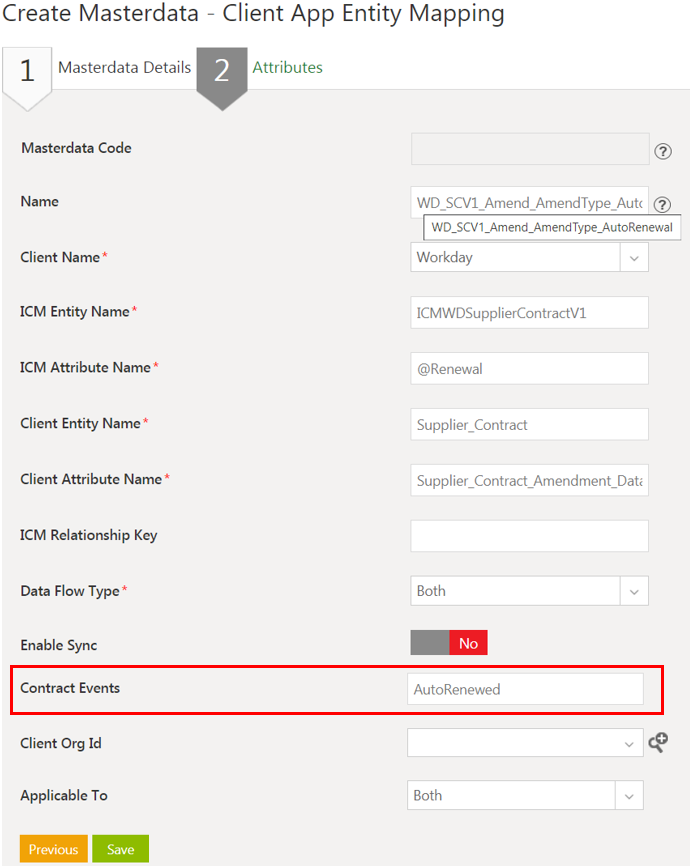
Task: Expand the Client Org Id dropdown
Action: coord(630,743)
